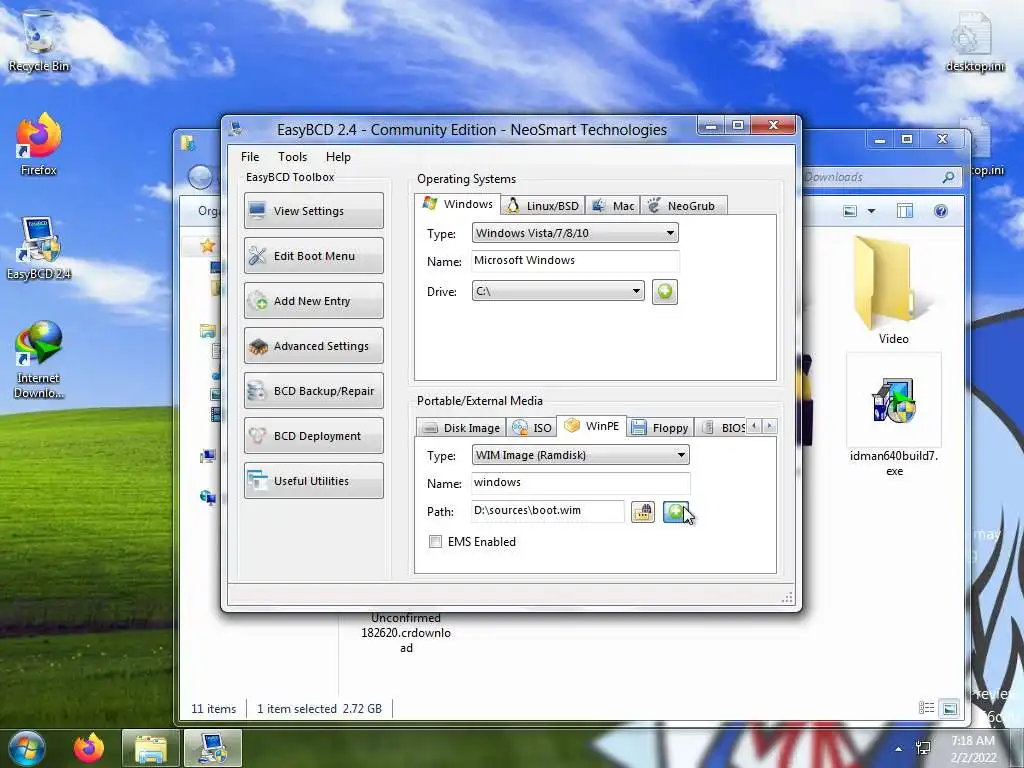Open BCD Backup/Repair section
1024x768 pixels.
click(x=313, y=391)
